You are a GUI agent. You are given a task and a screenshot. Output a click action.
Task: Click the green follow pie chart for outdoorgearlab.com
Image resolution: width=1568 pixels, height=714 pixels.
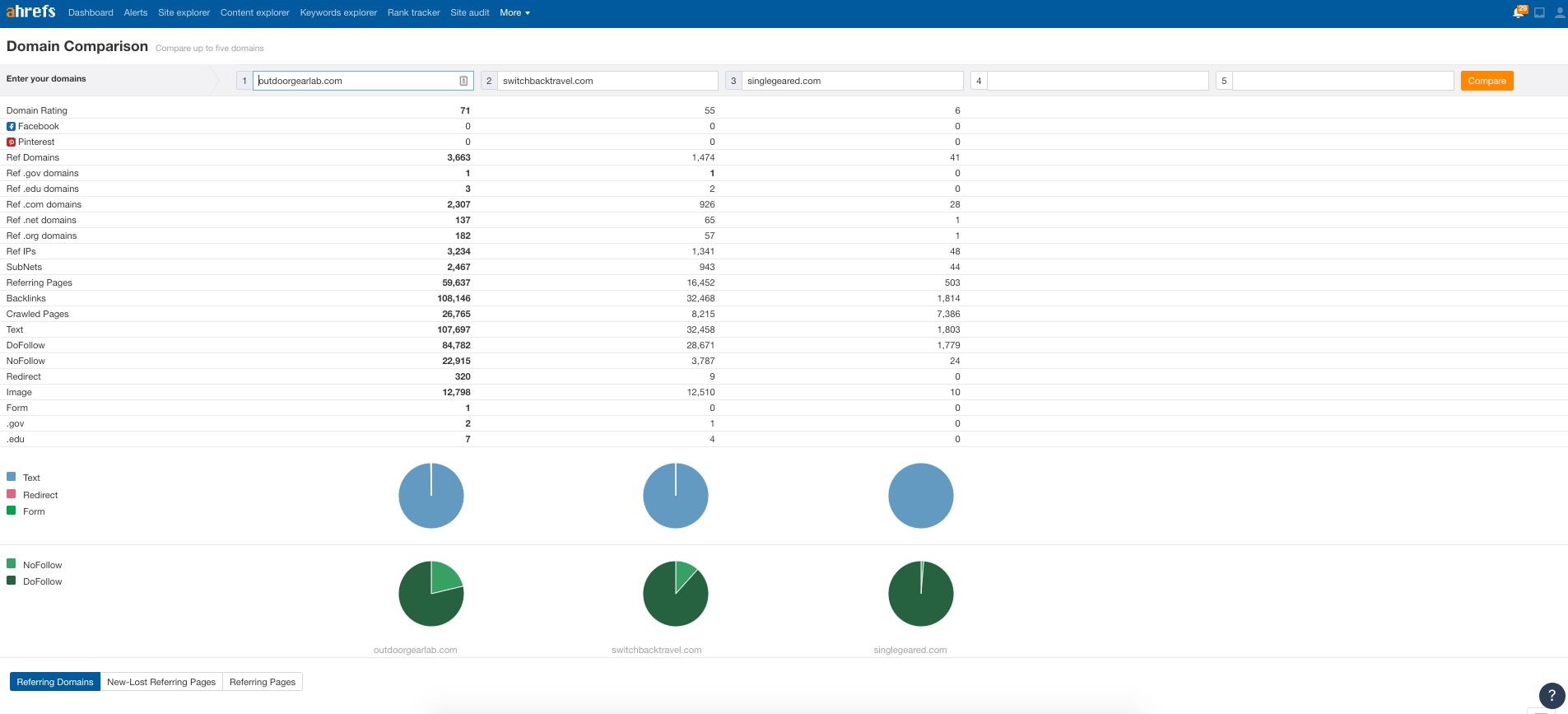pyautogui.click(x=431, y=594)
